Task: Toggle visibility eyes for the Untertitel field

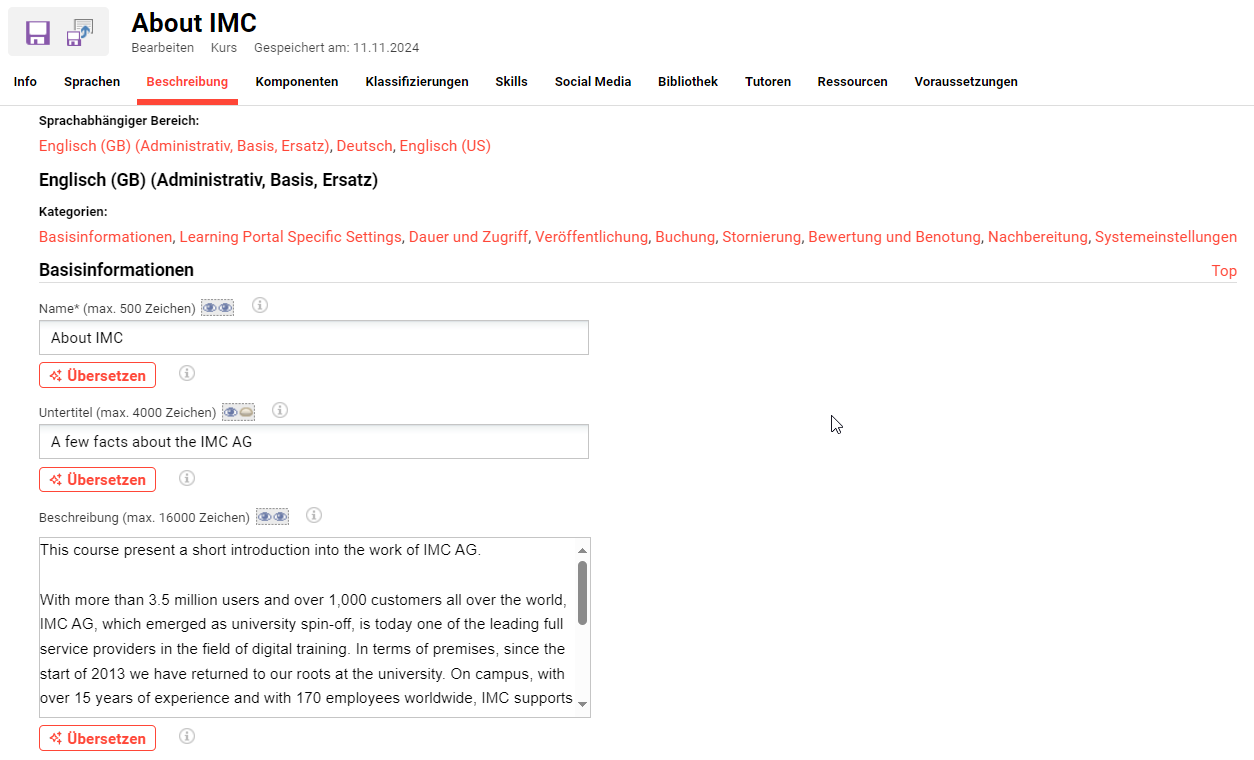Action: [x=238, y=412]
